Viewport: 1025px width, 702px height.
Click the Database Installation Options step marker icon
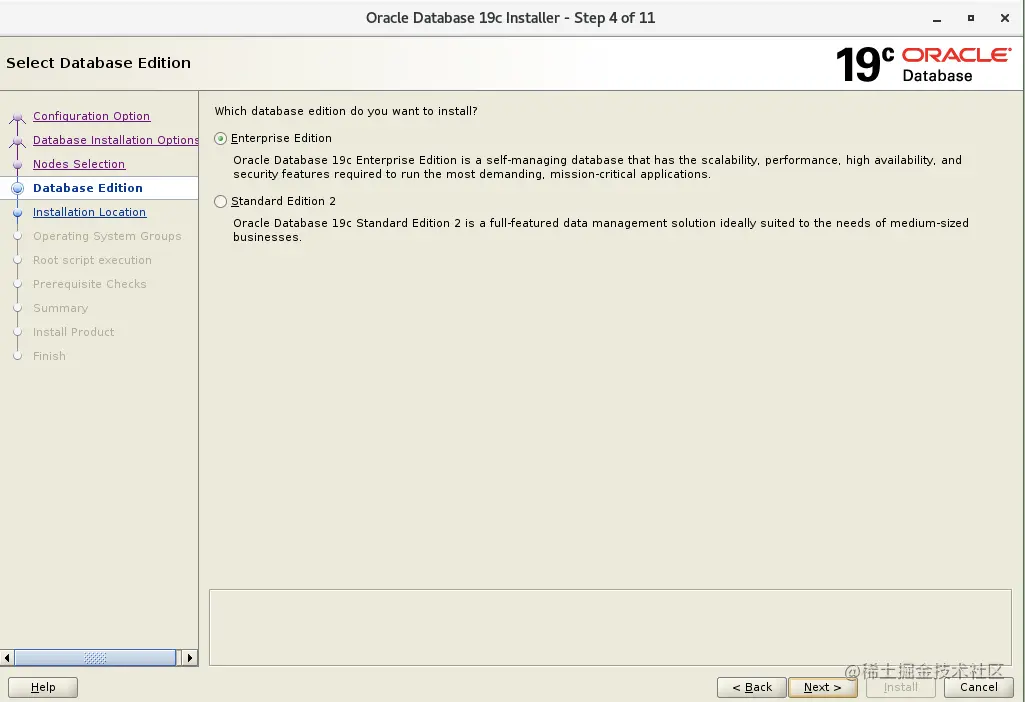[18, 141]
